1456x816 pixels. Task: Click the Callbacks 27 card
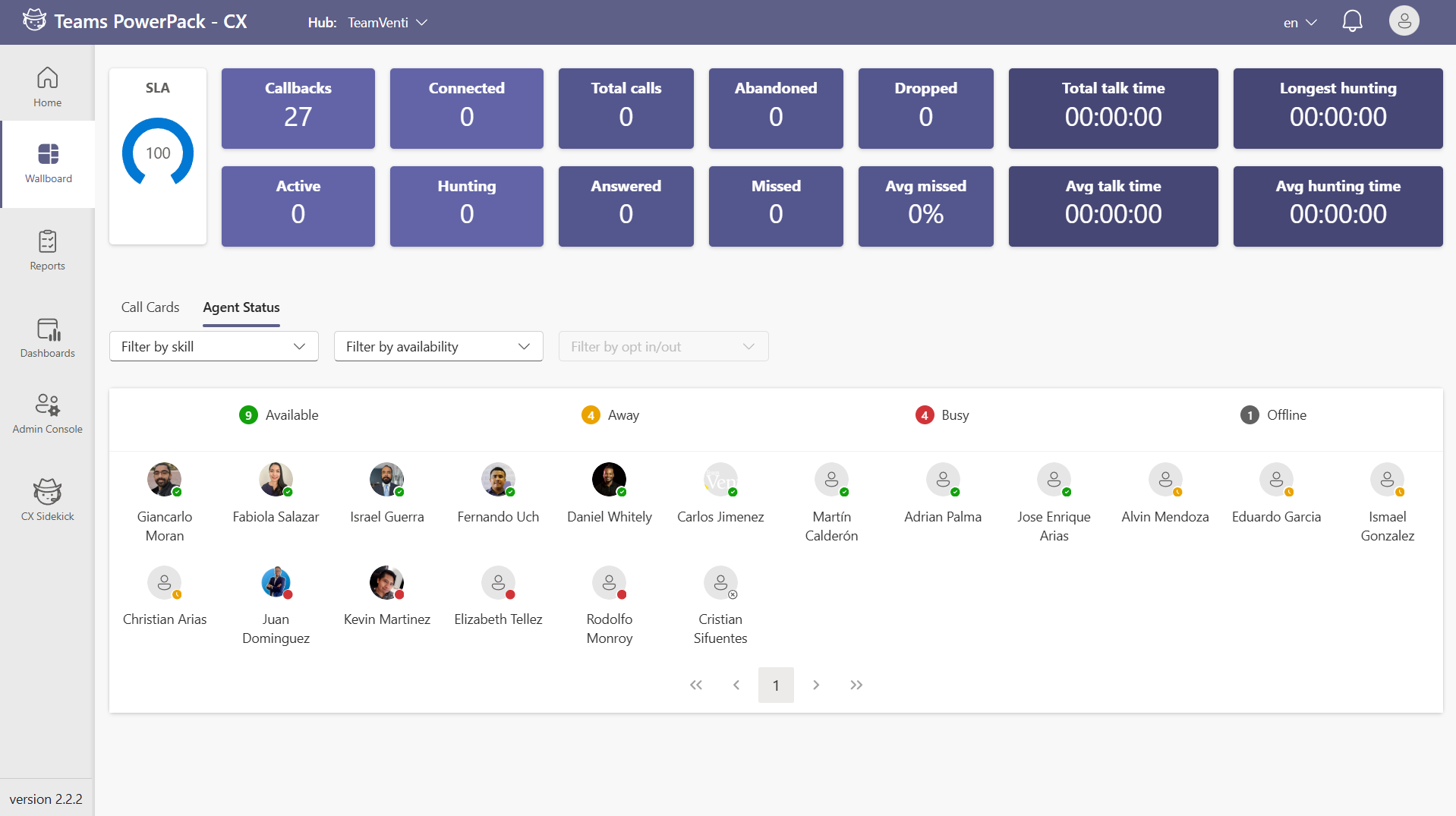click(298, 109)
